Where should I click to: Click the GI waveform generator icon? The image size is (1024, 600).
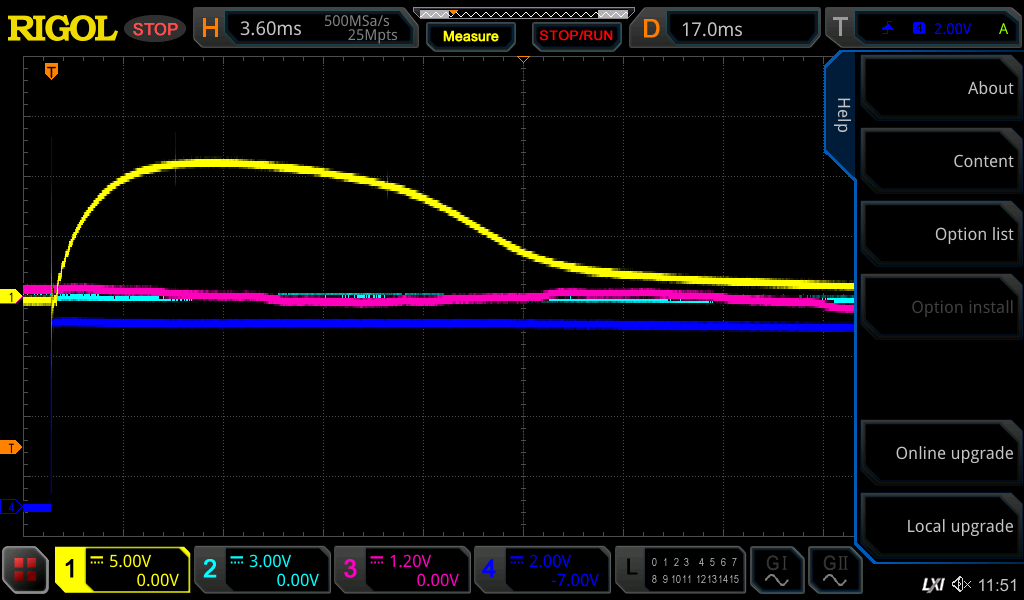click(x=777, y=571)
